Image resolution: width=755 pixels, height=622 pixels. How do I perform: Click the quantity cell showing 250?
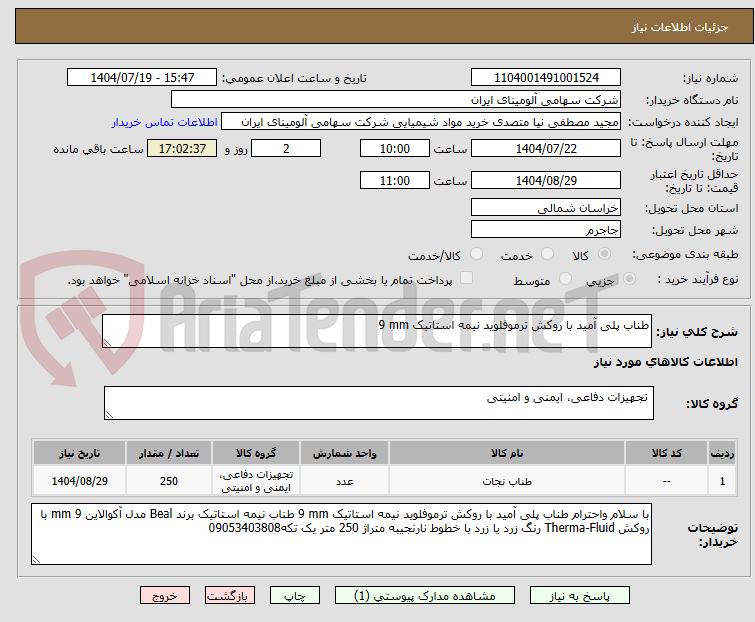(x=169, y=481)
